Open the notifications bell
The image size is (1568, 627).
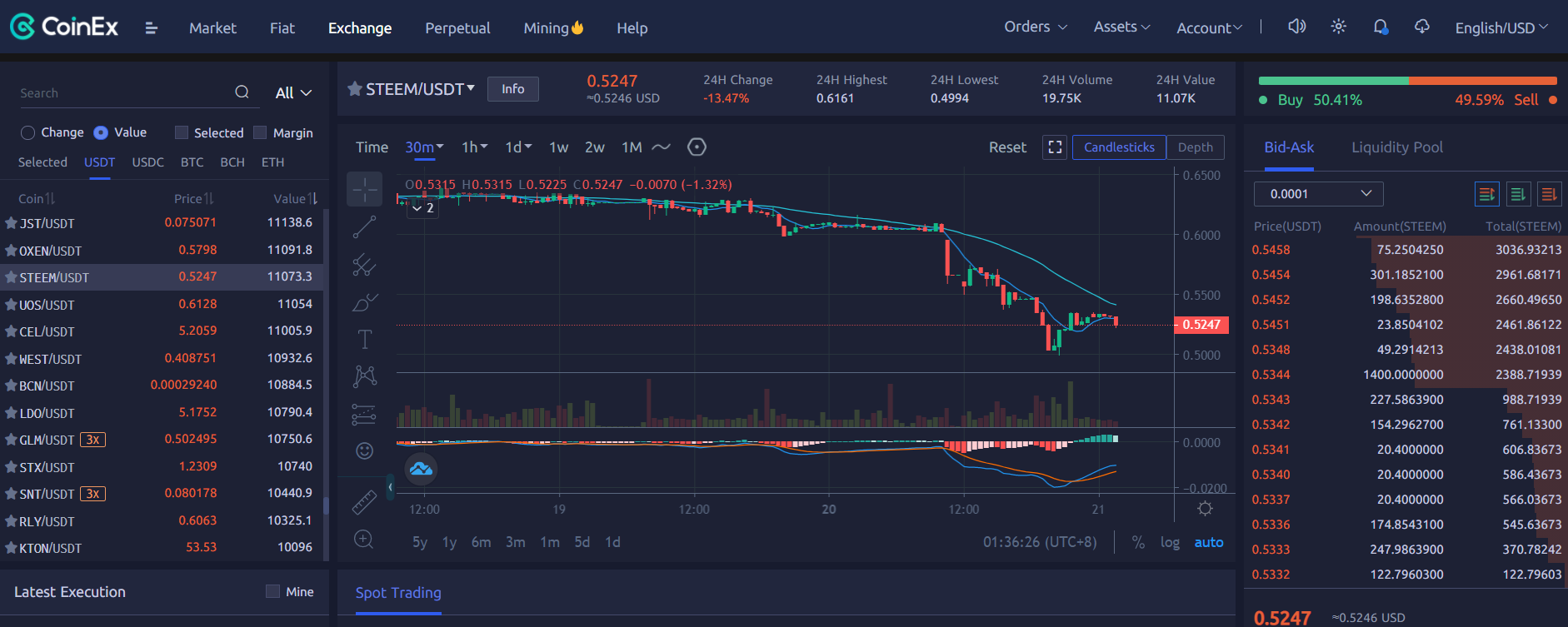coord(1381,27)
